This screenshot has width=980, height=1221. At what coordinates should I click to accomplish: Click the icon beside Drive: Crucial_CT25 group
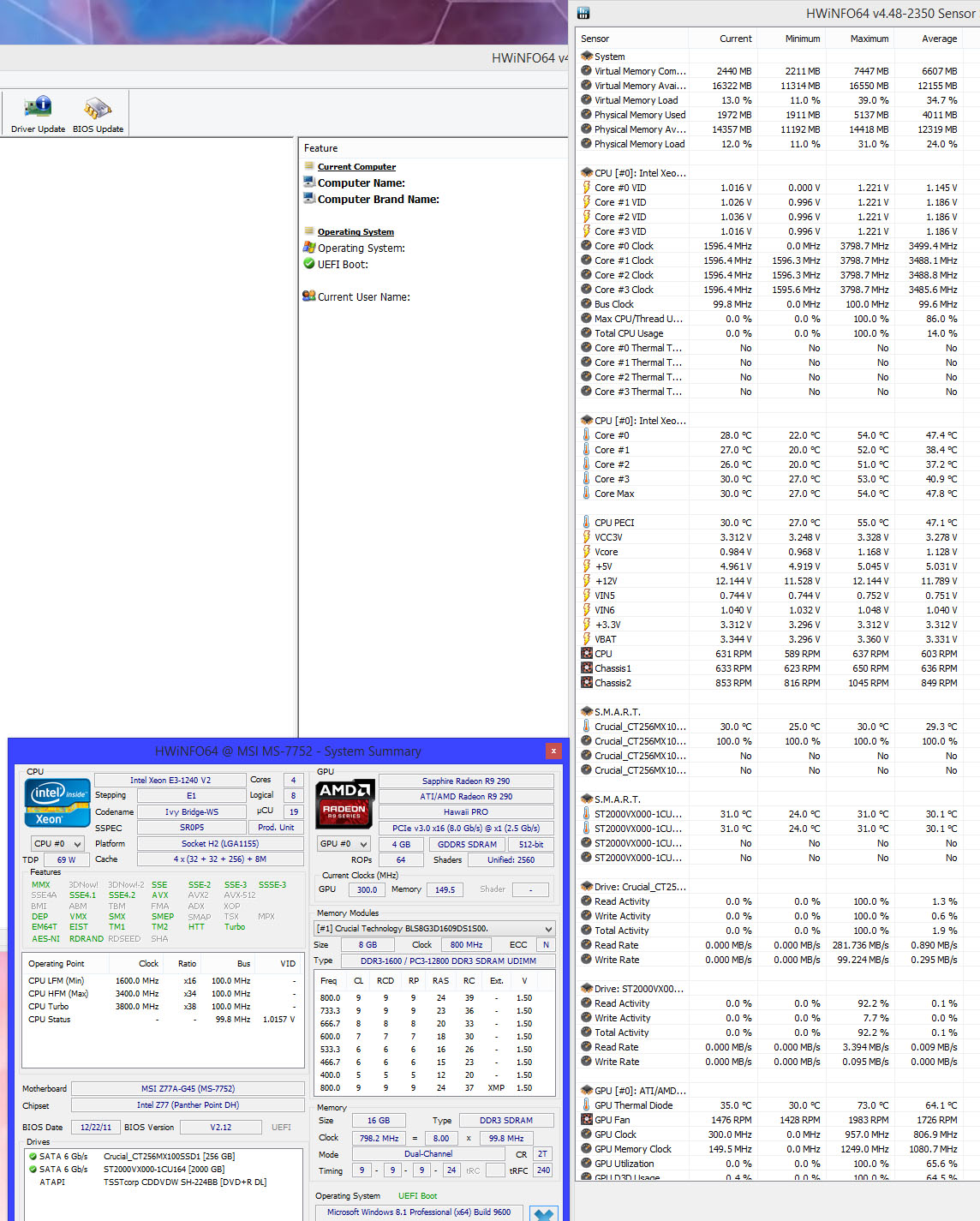[x=587, y=887]
